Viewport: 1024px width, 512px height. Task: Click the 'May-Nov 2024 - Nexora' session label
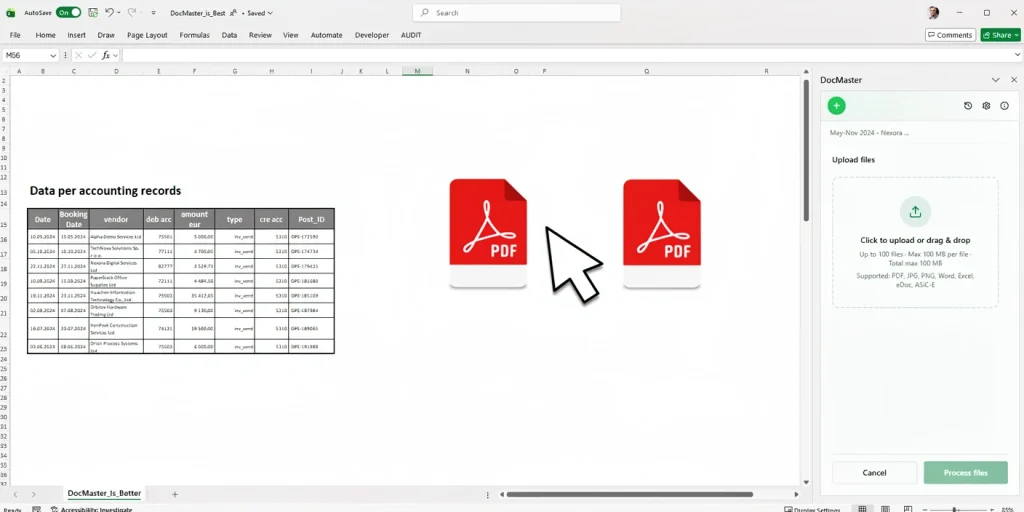pos(869,133)
